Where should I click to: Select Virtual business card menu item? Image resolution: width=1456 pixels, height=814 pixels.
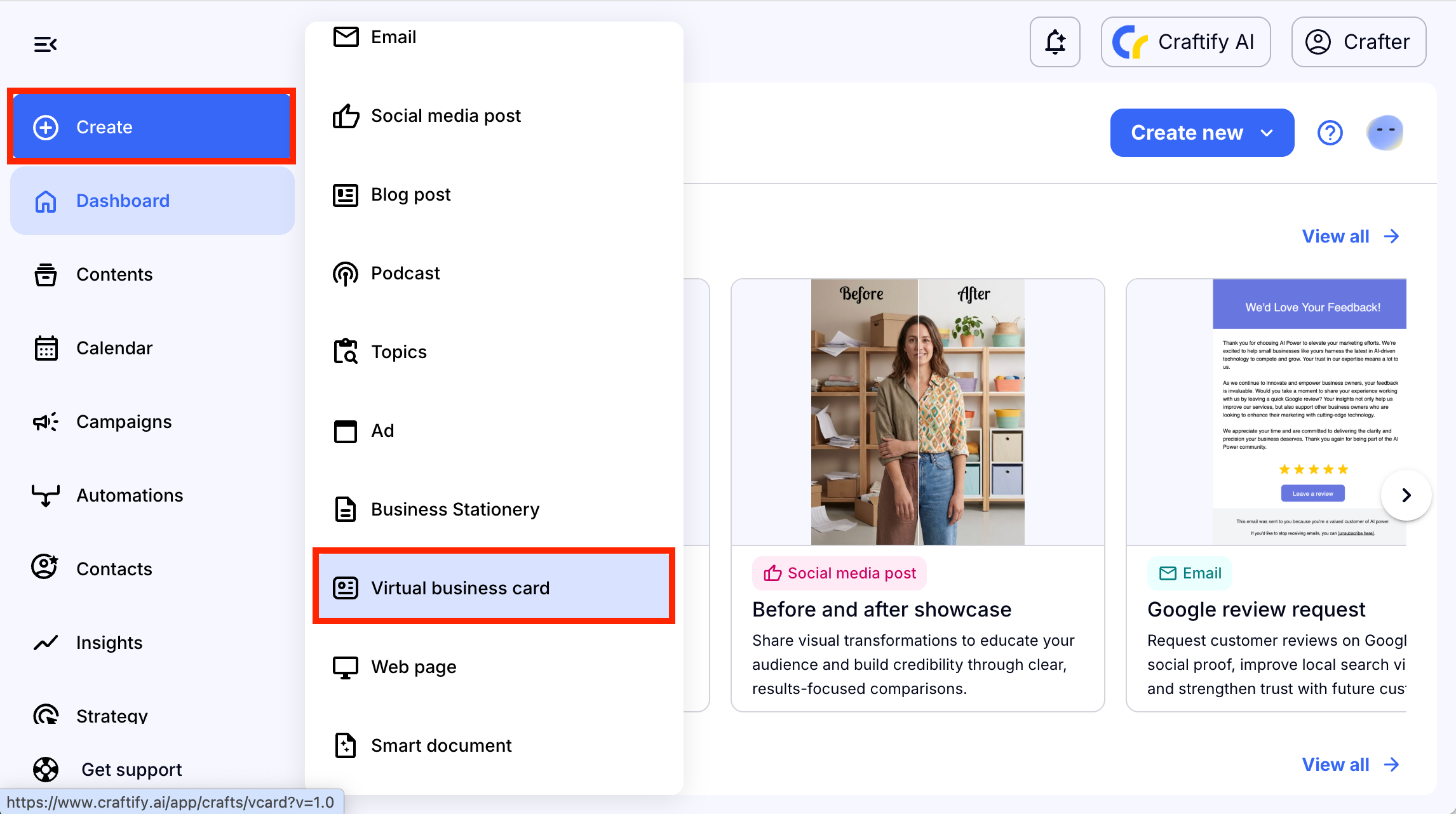click(x=493, y=587)
